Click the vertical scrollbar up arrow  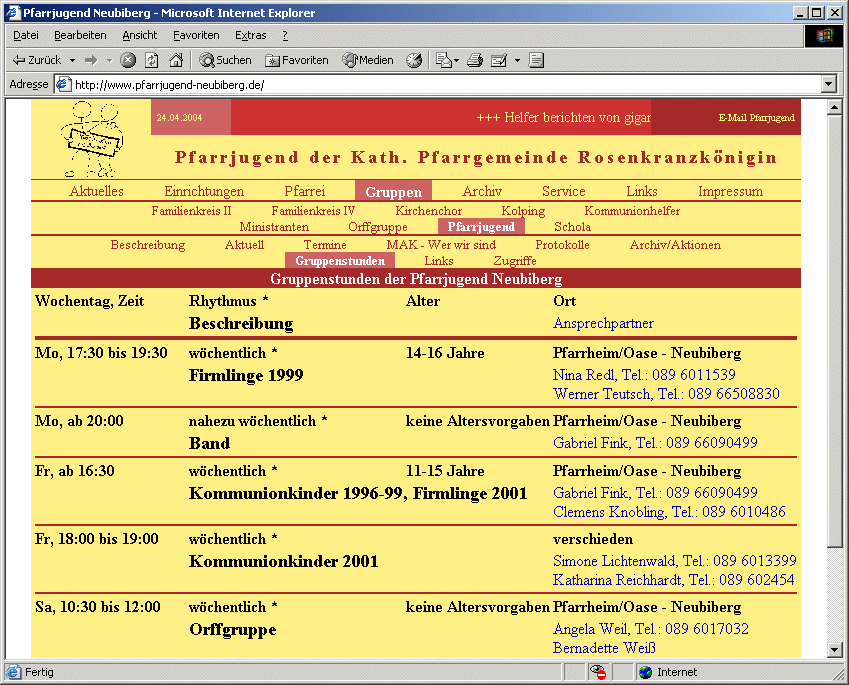click(x=834, y=107)
